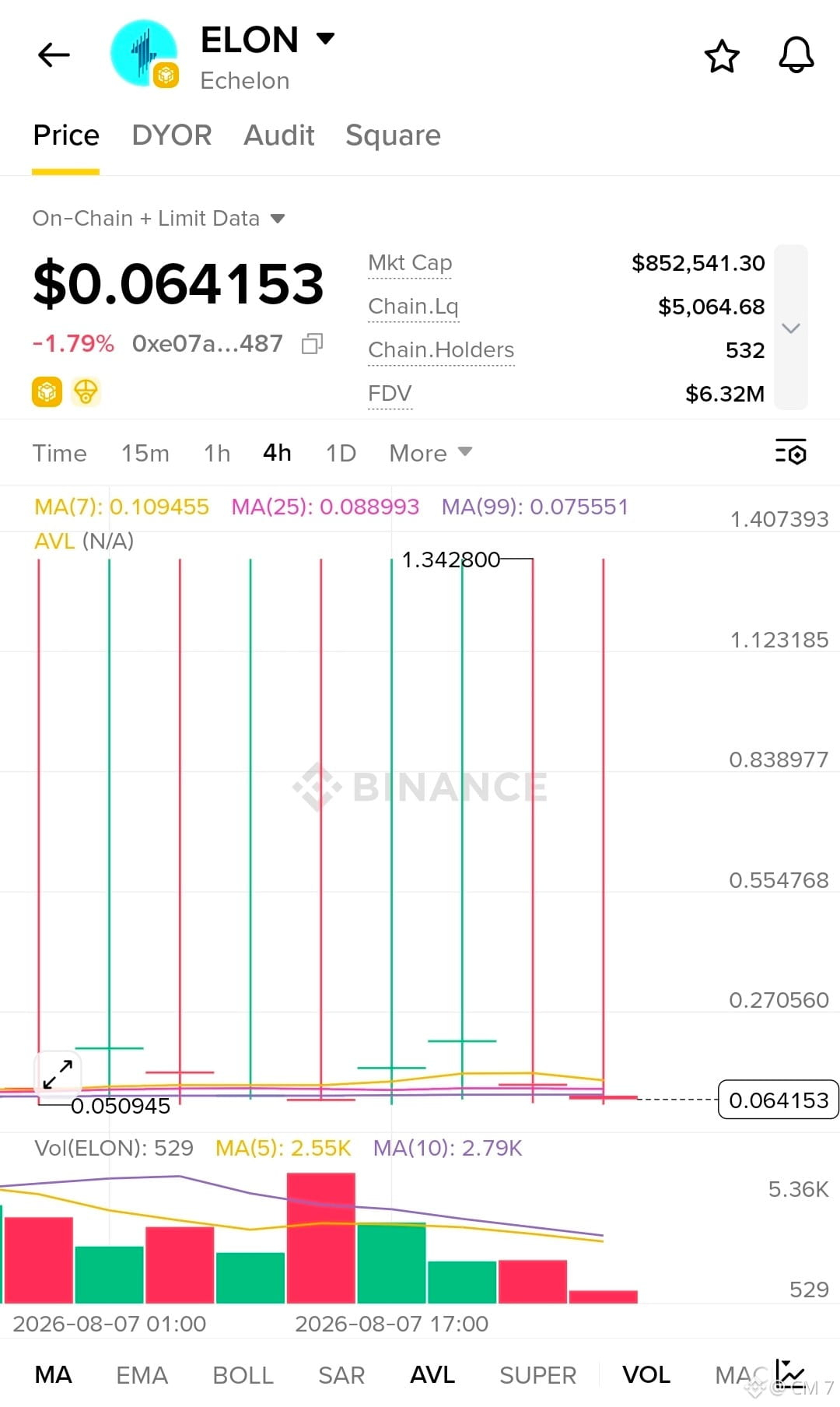Tap the yellow BNB chain badge icon

pyautogui.click(x=47, y=391)
